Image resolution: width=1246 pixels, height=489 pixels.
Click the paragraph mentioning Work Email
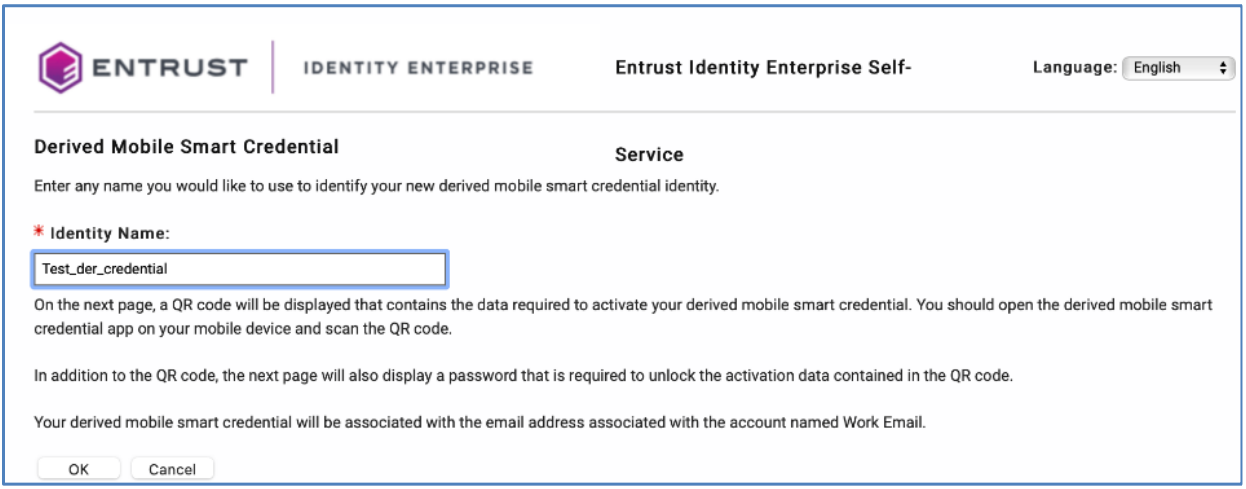480,422
